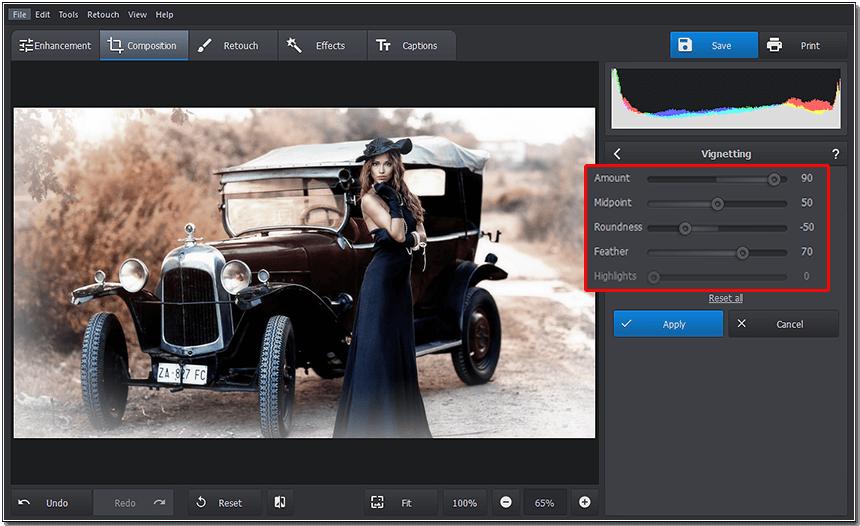Switch to the Retouch tab with brush icon
This screenshot has width=860, height=526.
coord(233,46)
